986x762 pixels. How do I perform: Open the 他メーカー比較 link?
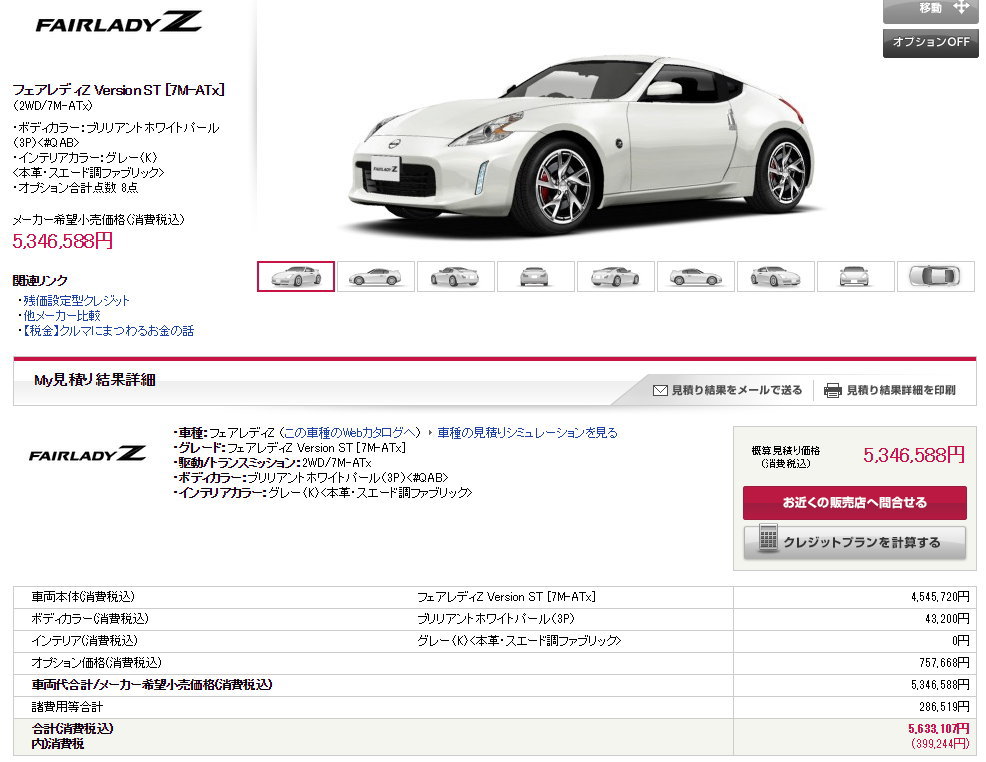pos(62,316)
